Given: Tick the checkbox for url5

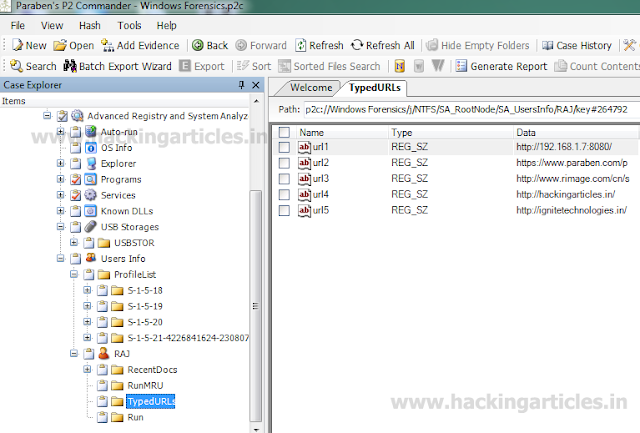Looking at the screenshot, I should pyautogui.click(x=284, y=211).
